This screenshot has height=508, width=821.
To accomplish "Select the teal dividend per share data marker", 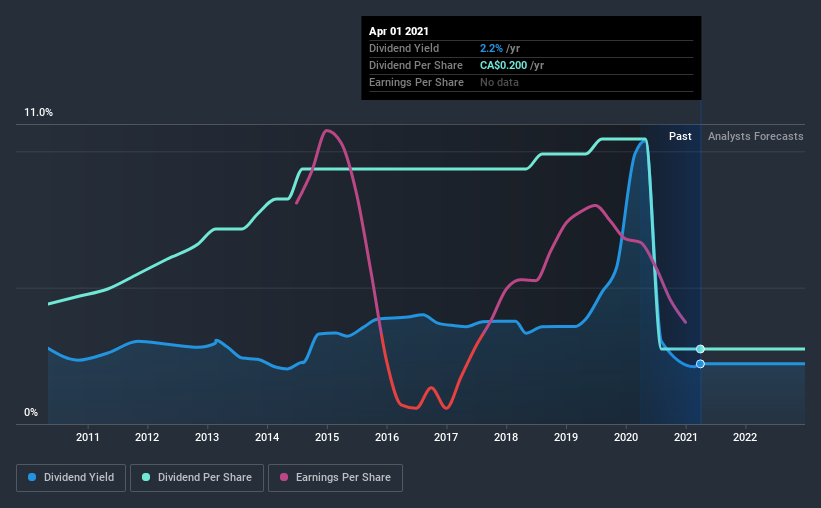I will click(x=700, y=349).
